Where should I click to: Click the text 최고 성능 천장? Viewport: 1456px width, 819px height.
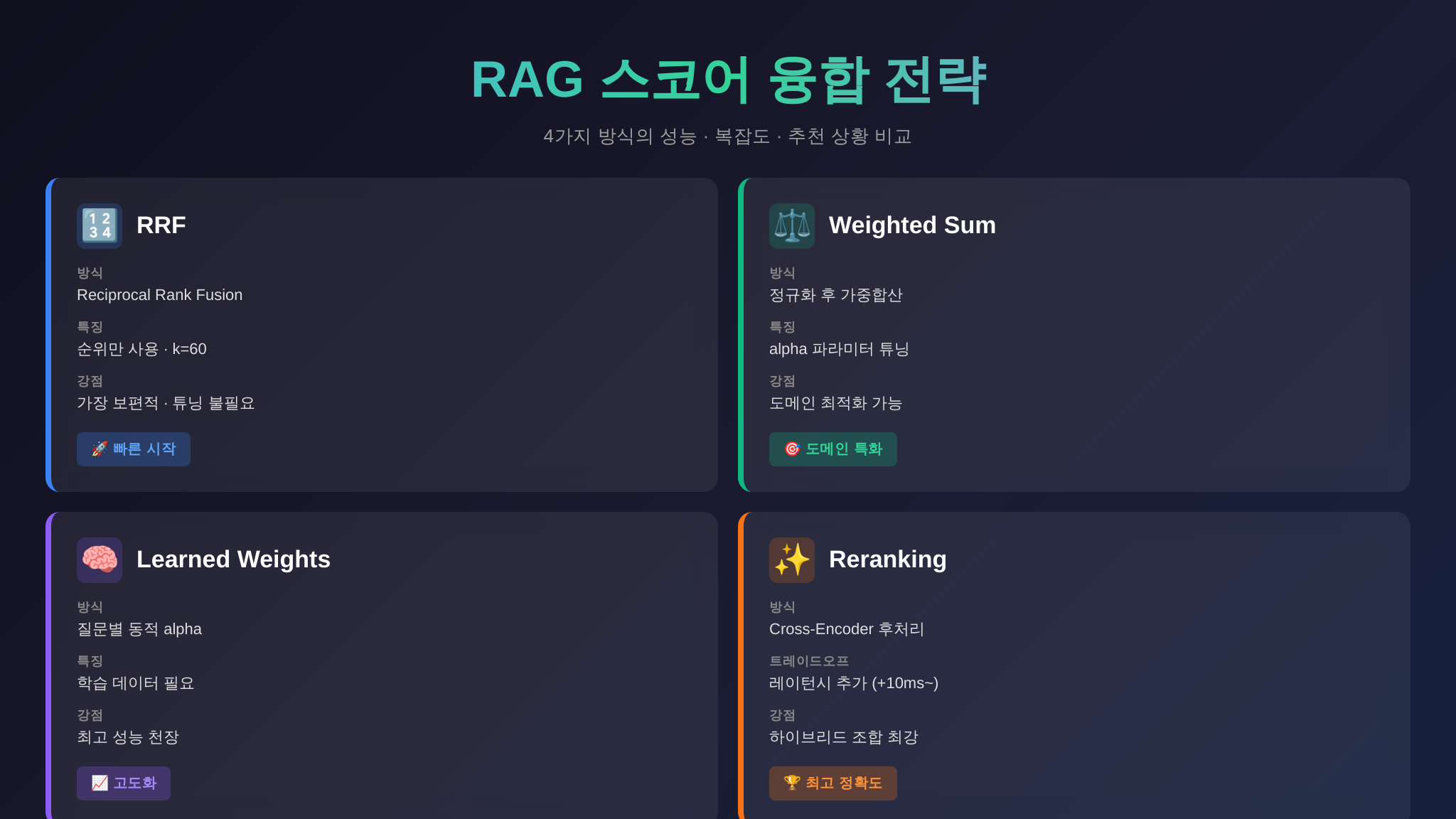[x=128, y=737]
